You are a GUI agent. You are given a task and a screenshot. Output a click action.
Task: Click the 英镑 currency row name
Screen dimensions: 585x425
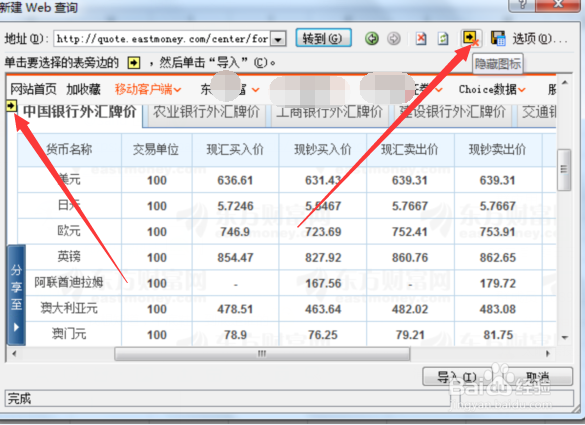(69, 257)
